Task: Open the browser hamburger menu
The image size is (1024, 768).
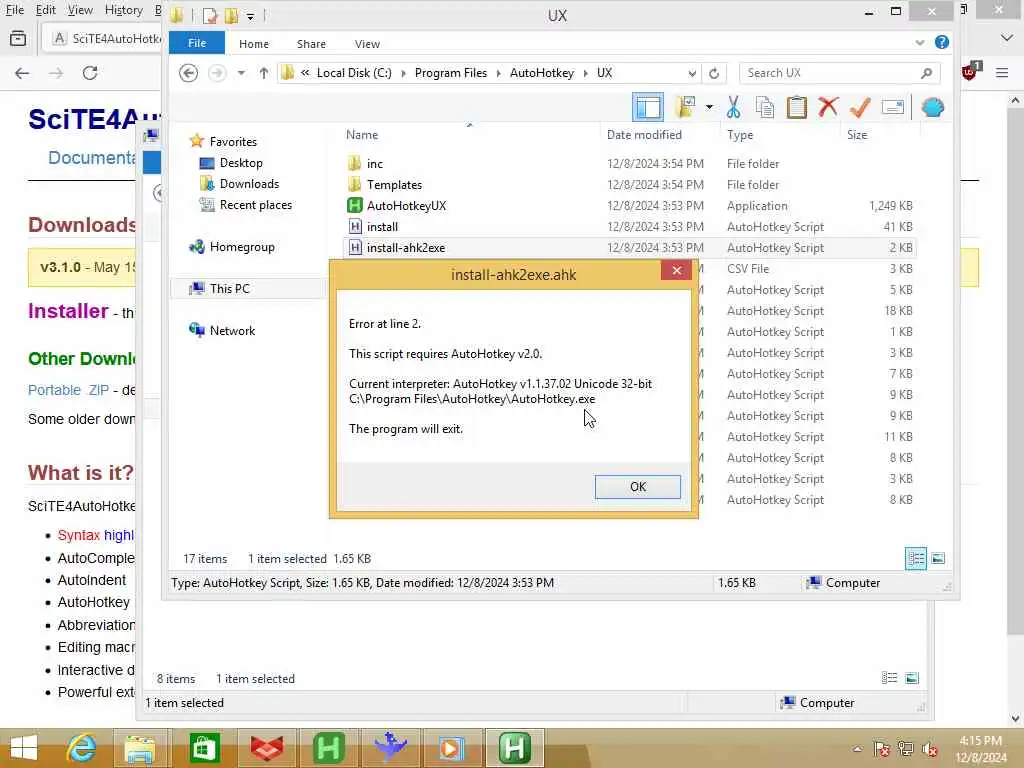Action: [x=1002, y=73]
